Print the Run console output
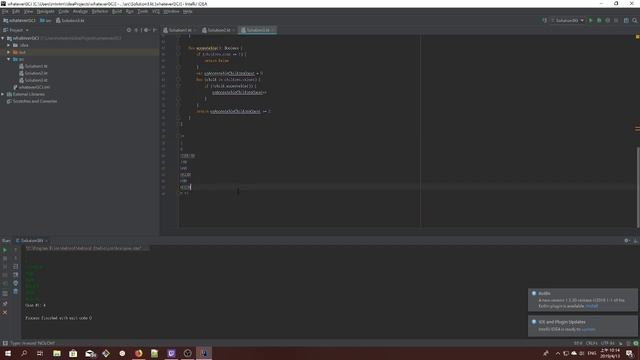 point(16,283)
